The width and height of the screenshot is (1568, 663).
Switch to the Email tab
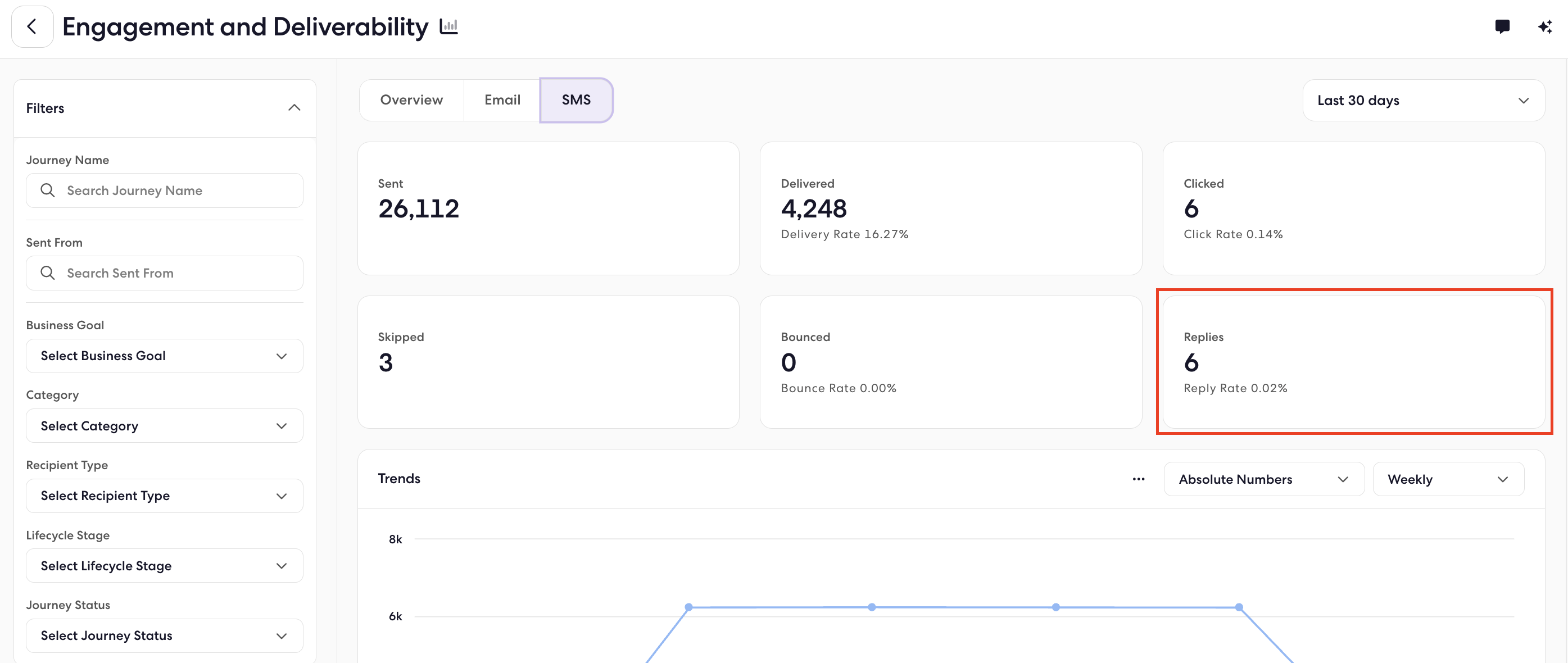pyautogui.click(x=502, y=100)
